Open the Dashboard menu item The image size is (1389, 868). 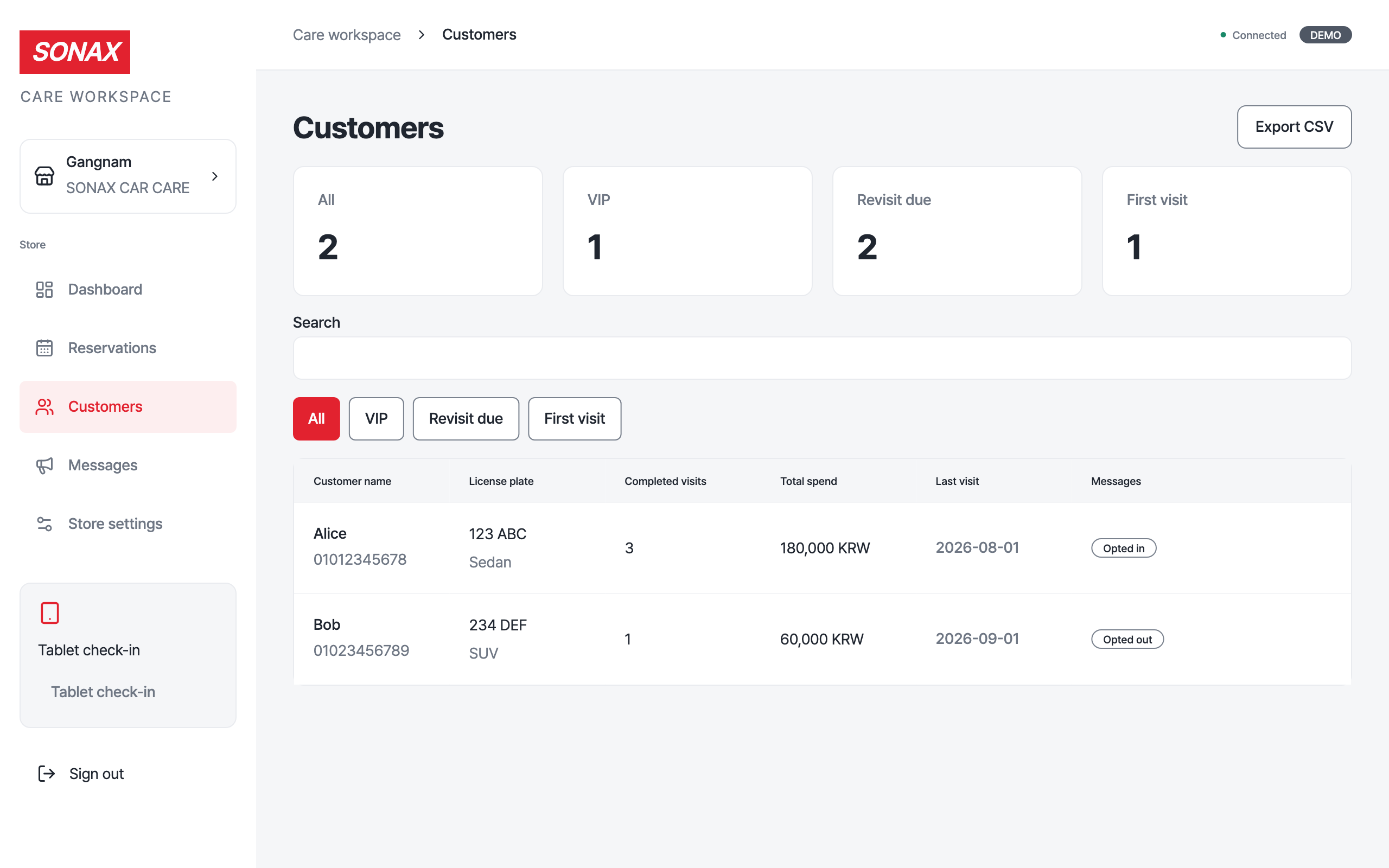tap(128, 289)
